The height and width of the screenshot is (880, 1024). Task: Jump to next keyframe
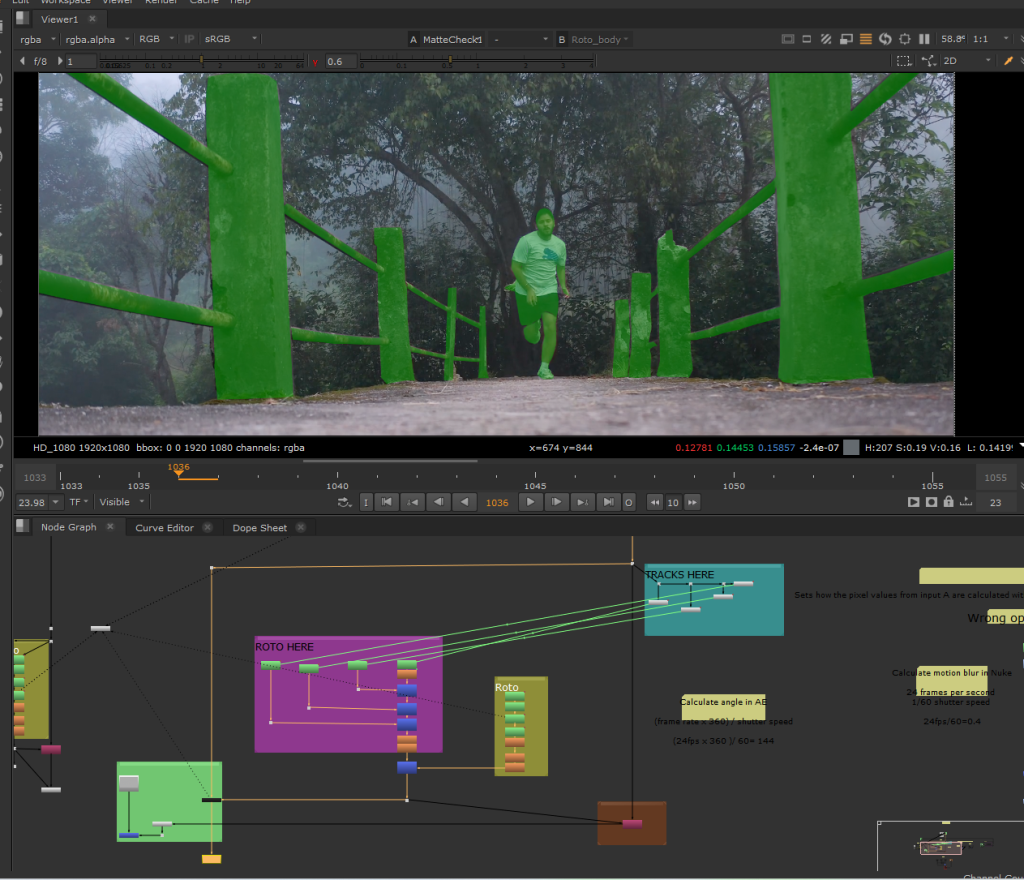click(582, 502)
